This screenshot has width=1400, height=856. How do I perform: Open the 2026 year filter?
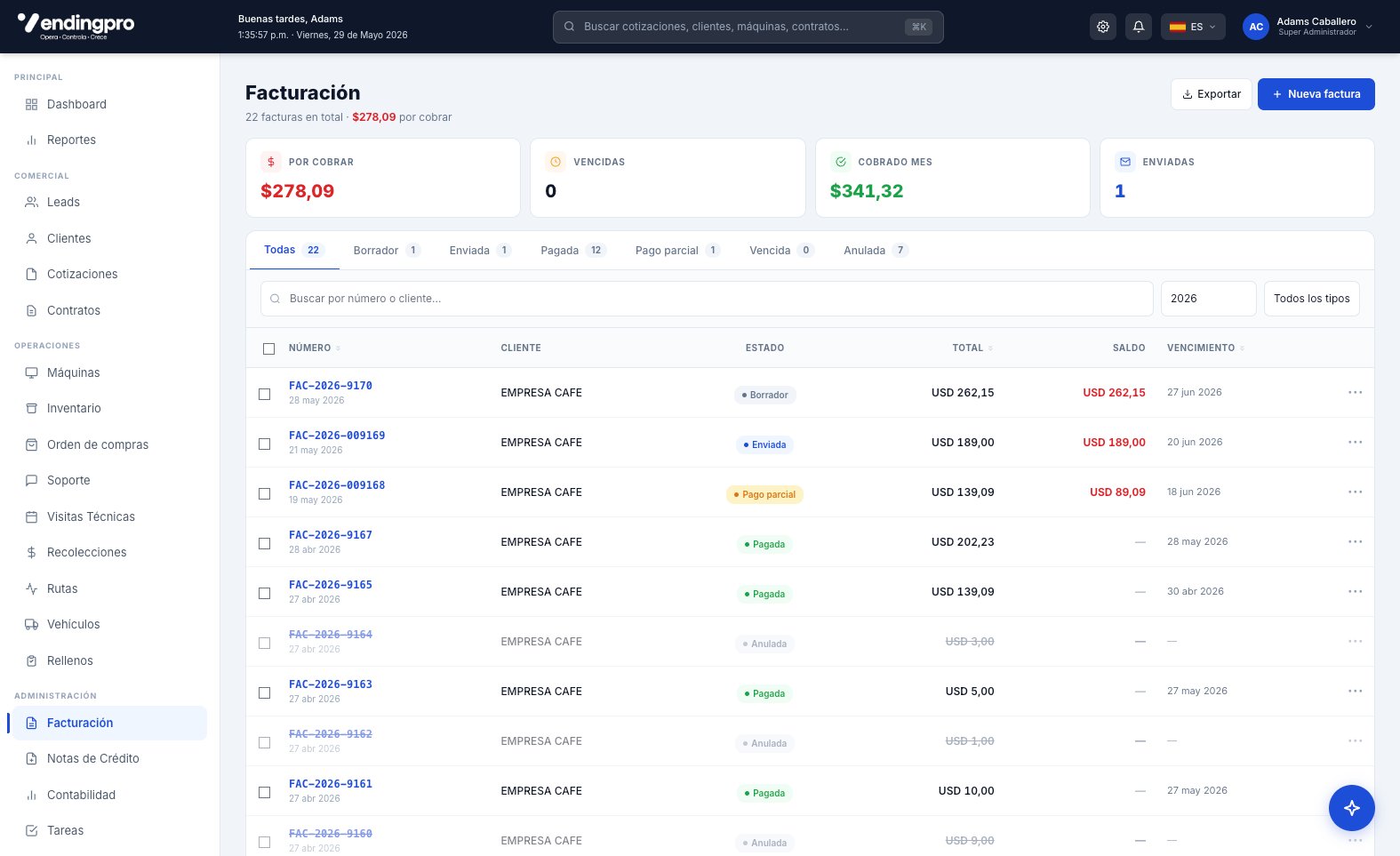pos(1208,299)
